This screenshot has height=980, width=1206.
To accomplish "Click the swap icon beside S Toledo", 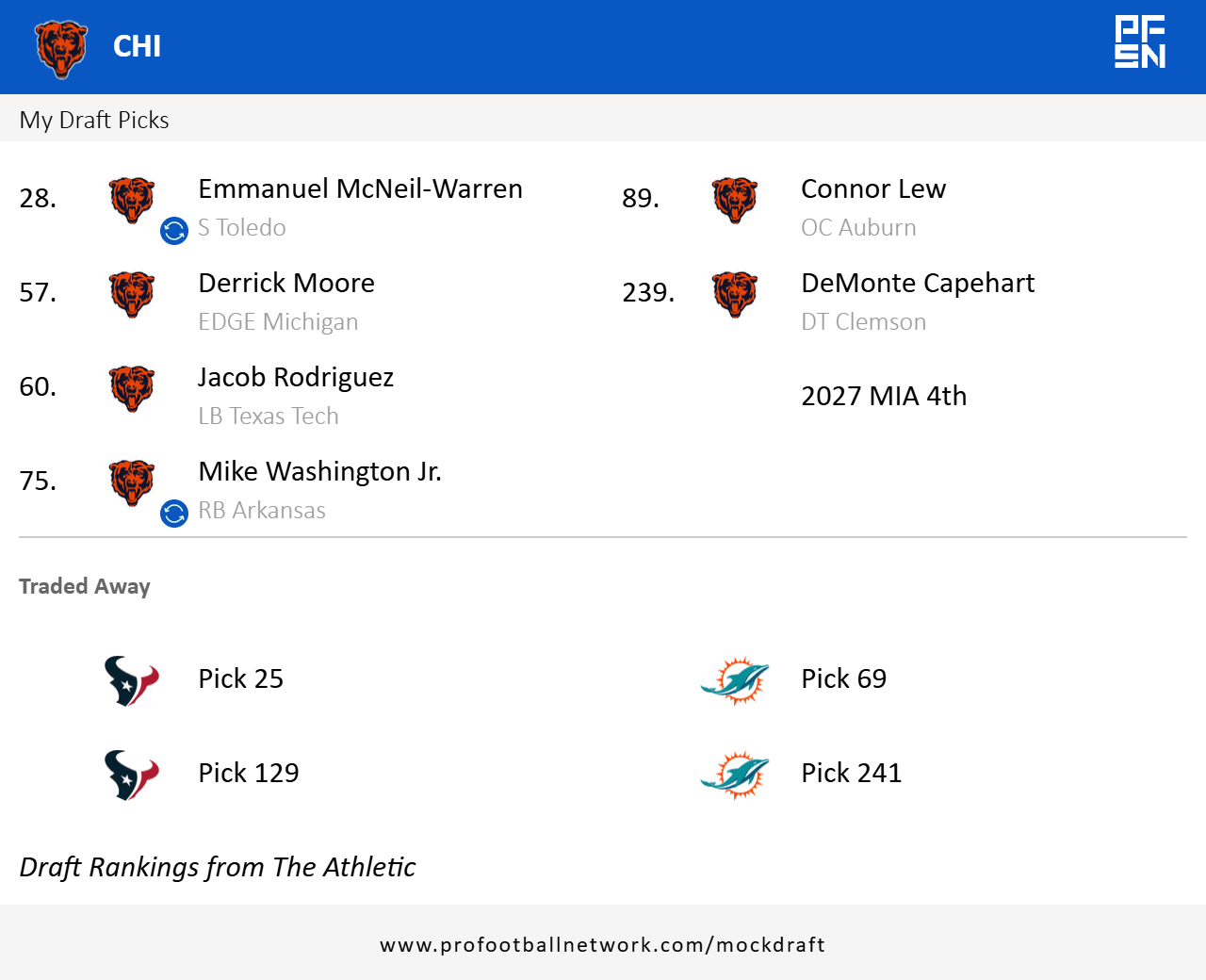I will click(x=174, y=231).
